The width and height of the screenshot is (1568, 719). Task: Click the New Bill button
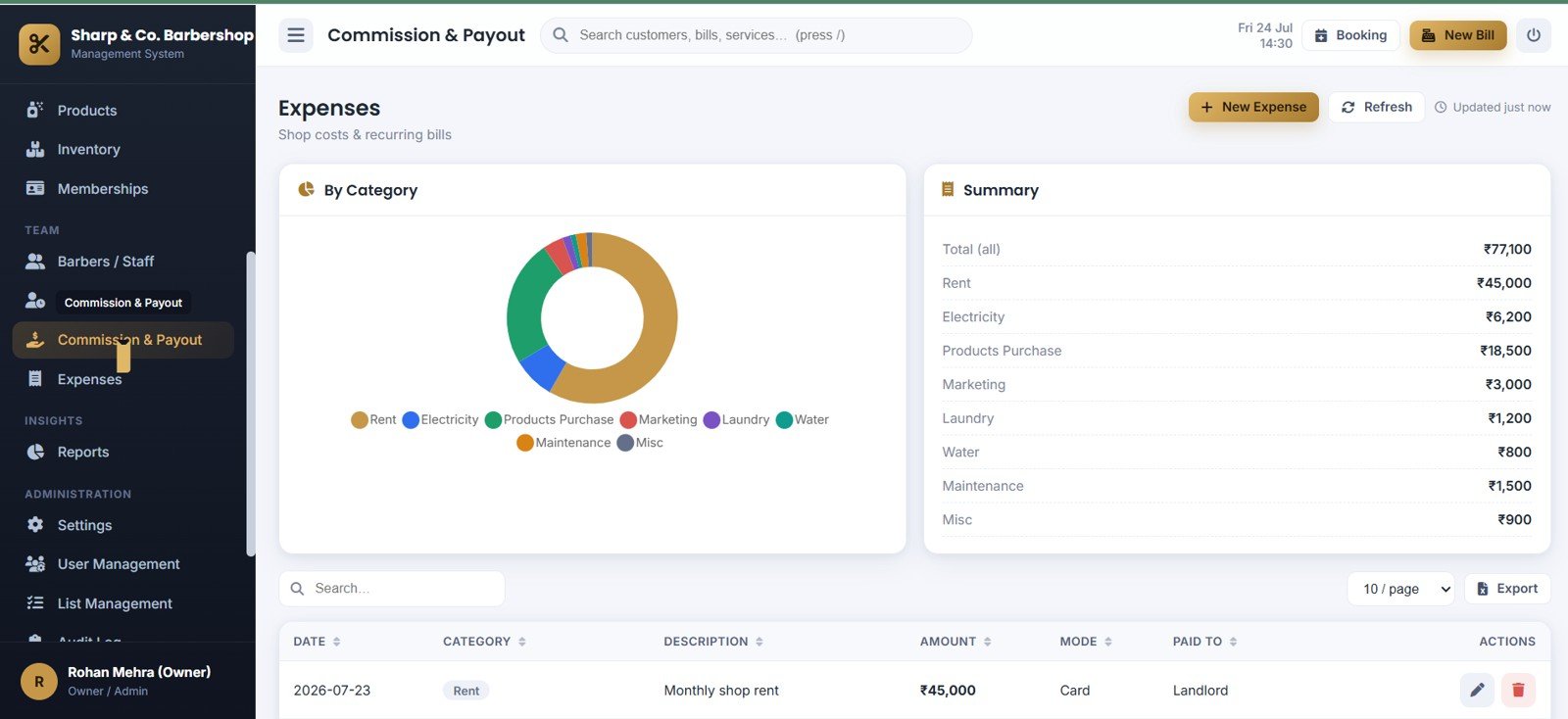click(1458, 35)
